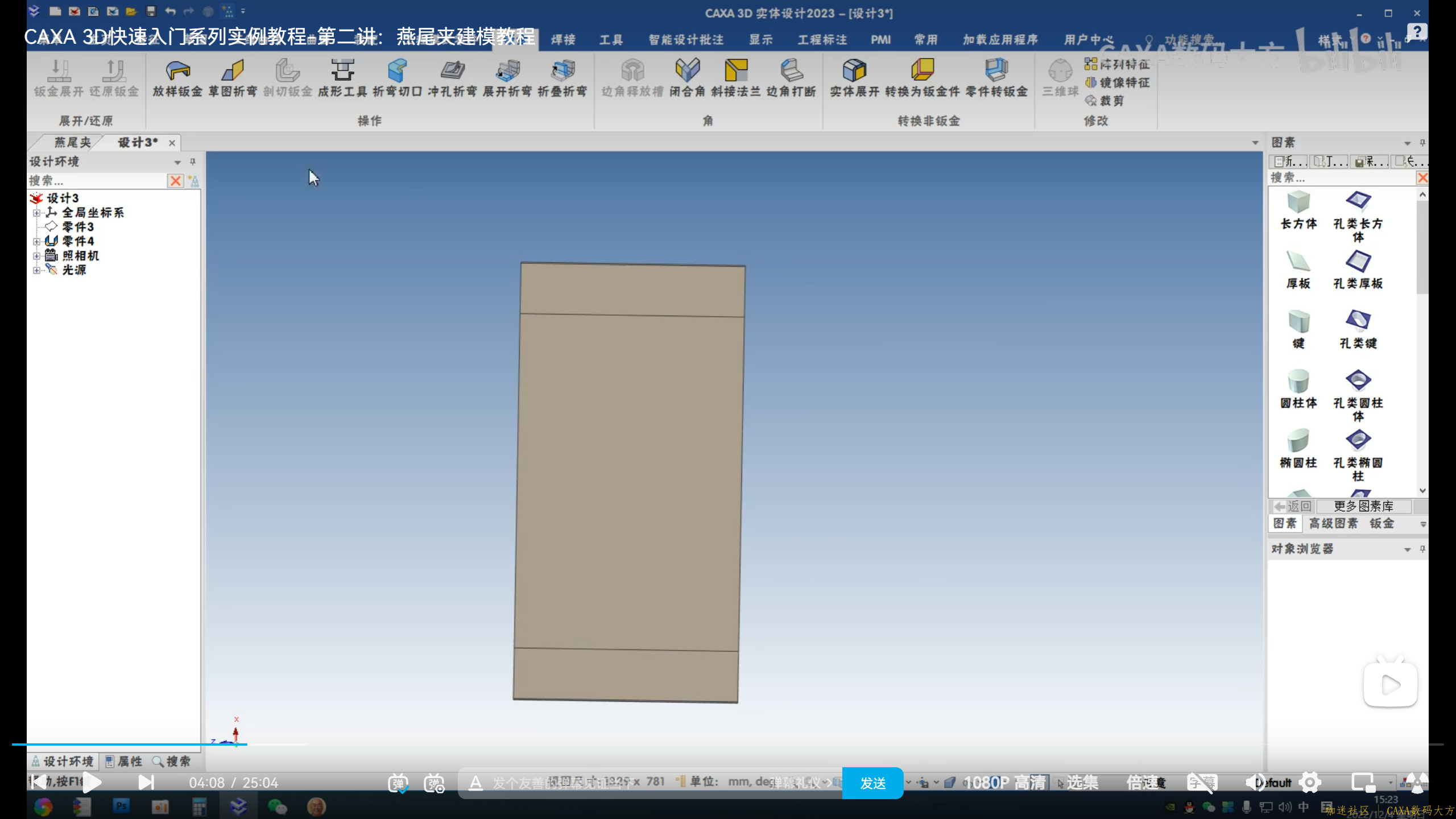This screenshot has width=1456, height=819.
Task: Expand the 照相机 node in tree
Action: [36, 255]
